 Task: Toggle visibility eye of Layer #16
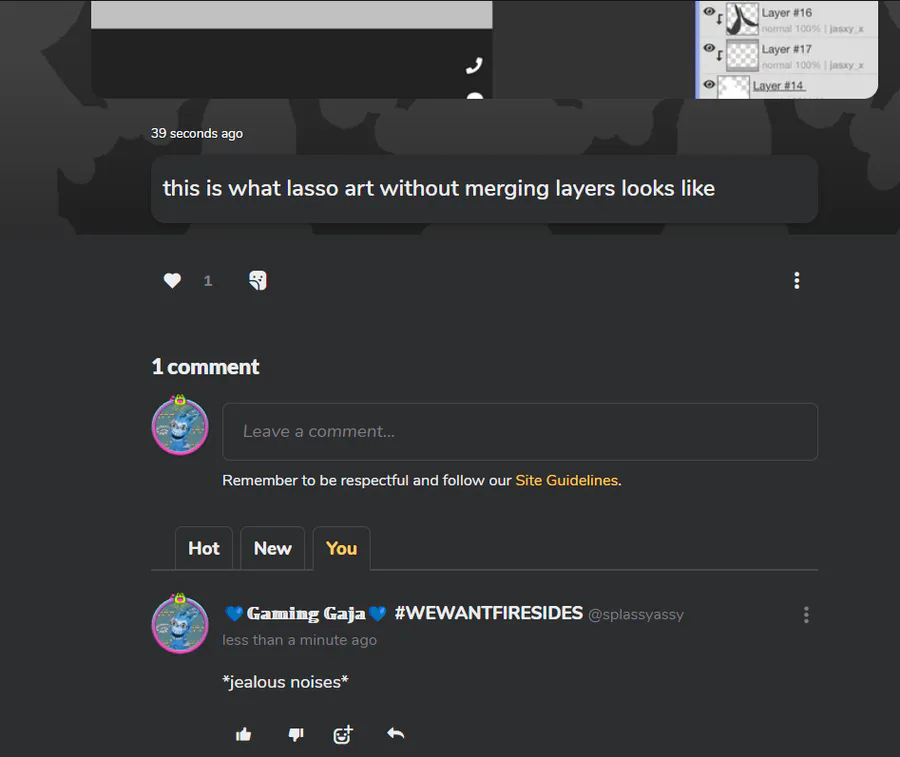click(709, 11)
